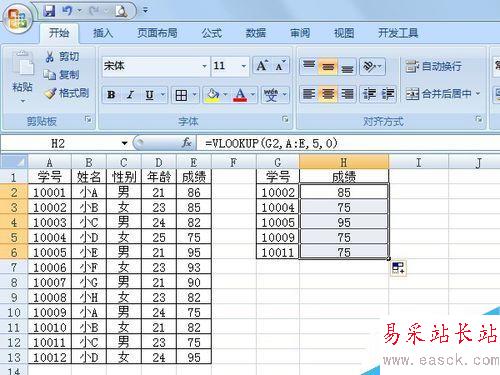This screenshot has height=375, width=500.
Task: Click 合并后居中 merge and center
Action: coord(438,94)
